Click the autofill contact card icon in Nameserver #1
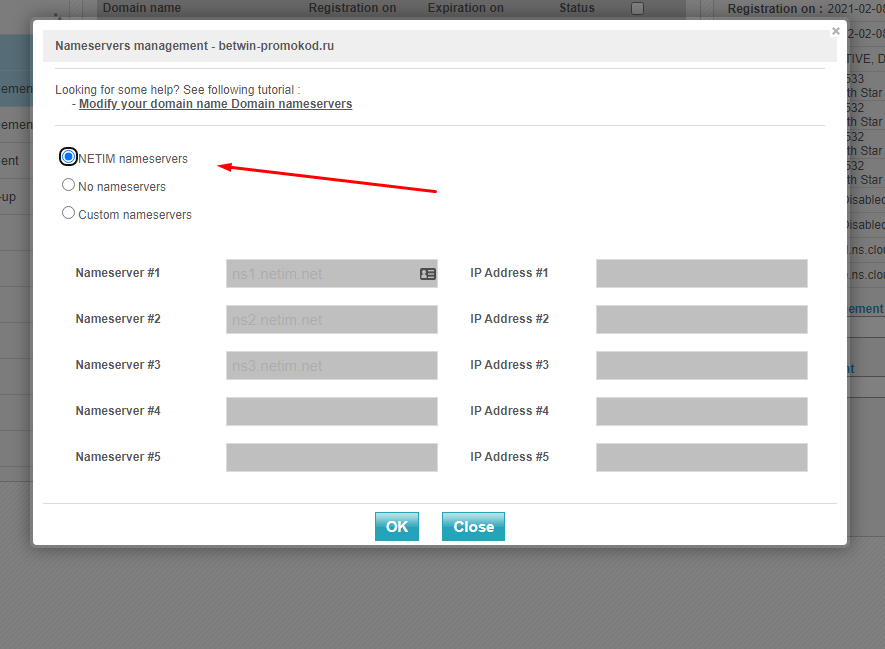This screenshot has width=885, height=649. [x=428, y=274]
